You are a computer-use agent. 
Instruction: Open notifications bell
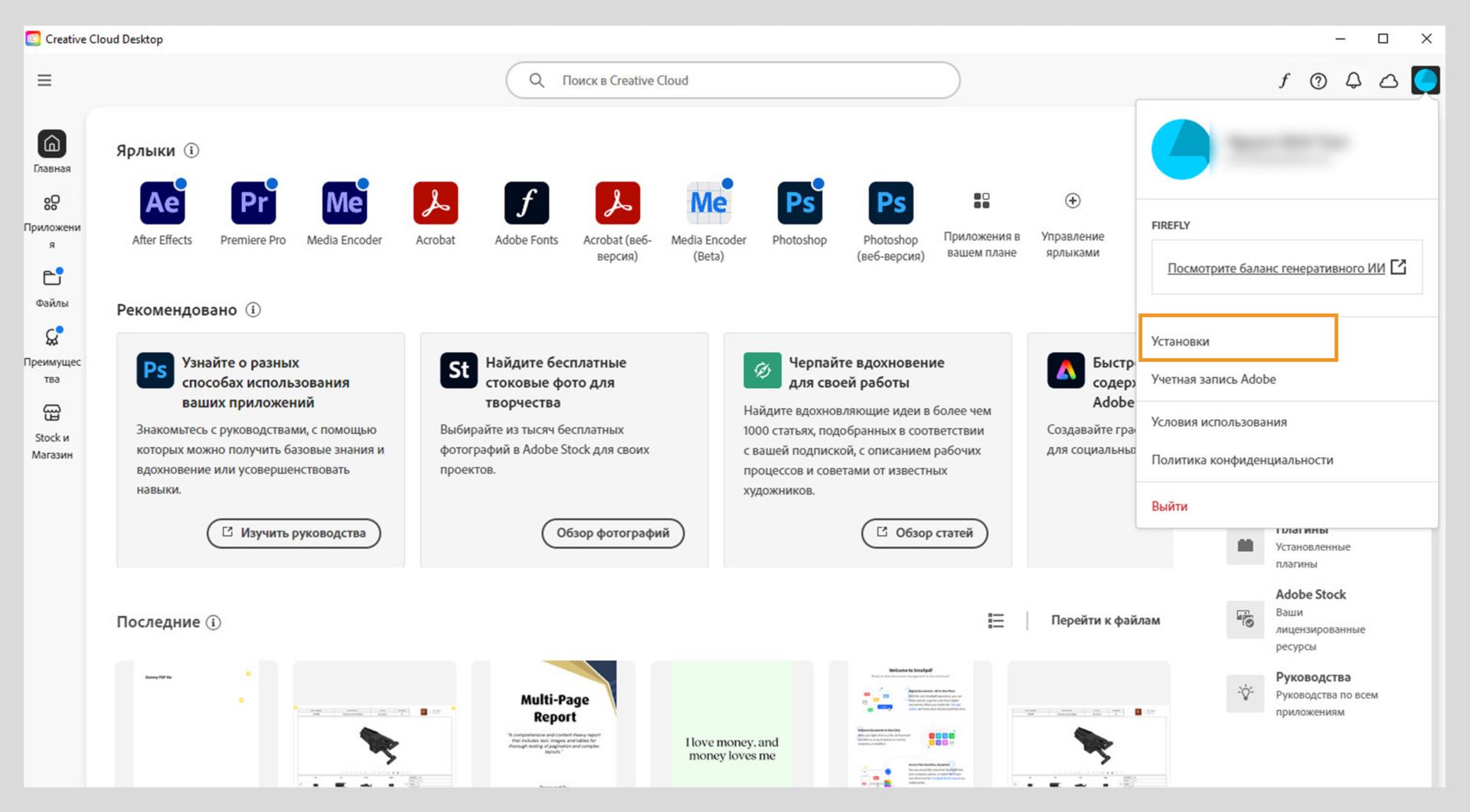[1354, 80]
